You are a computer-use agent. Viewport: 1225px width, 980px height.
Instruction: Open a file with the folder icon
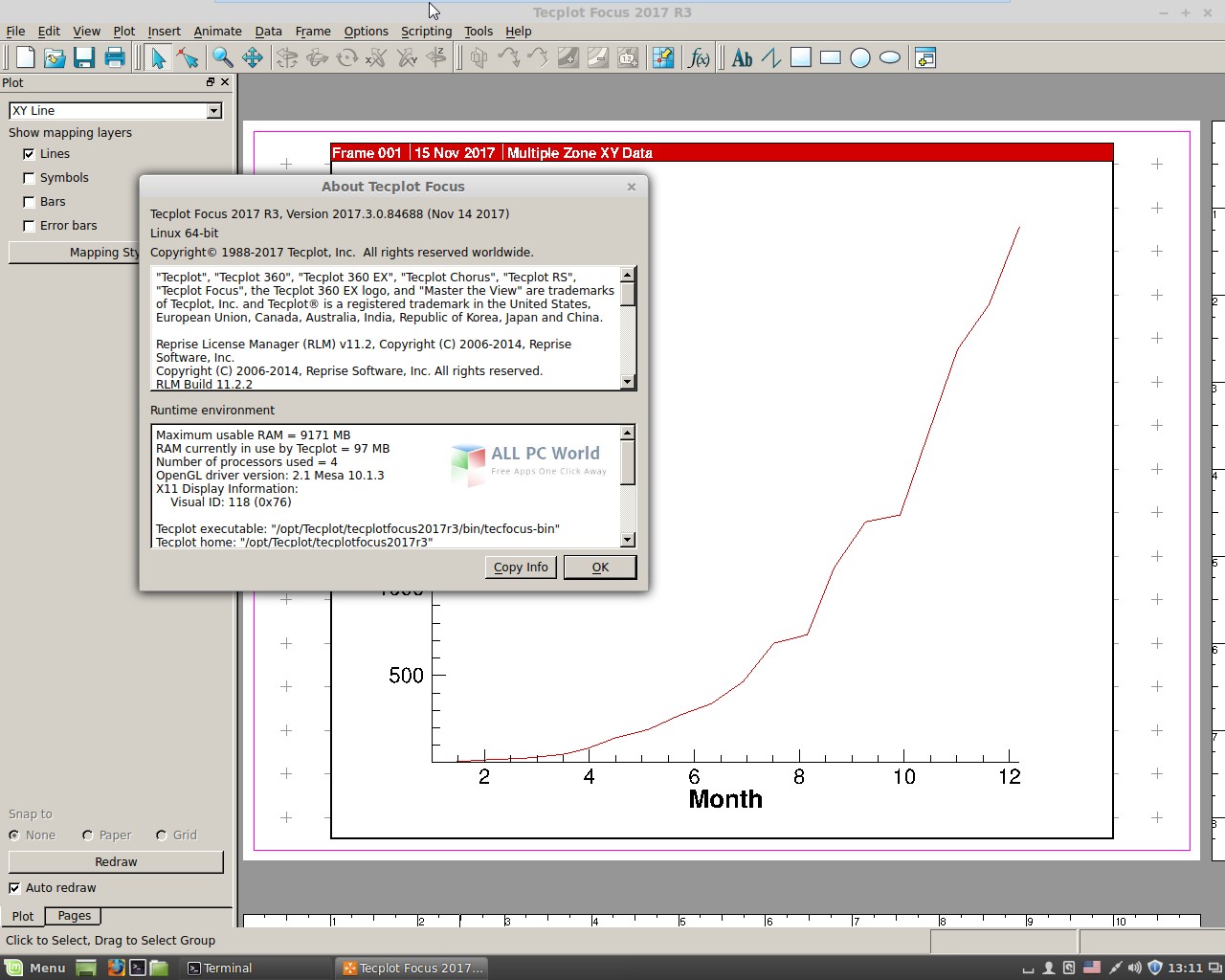point(55,57)
